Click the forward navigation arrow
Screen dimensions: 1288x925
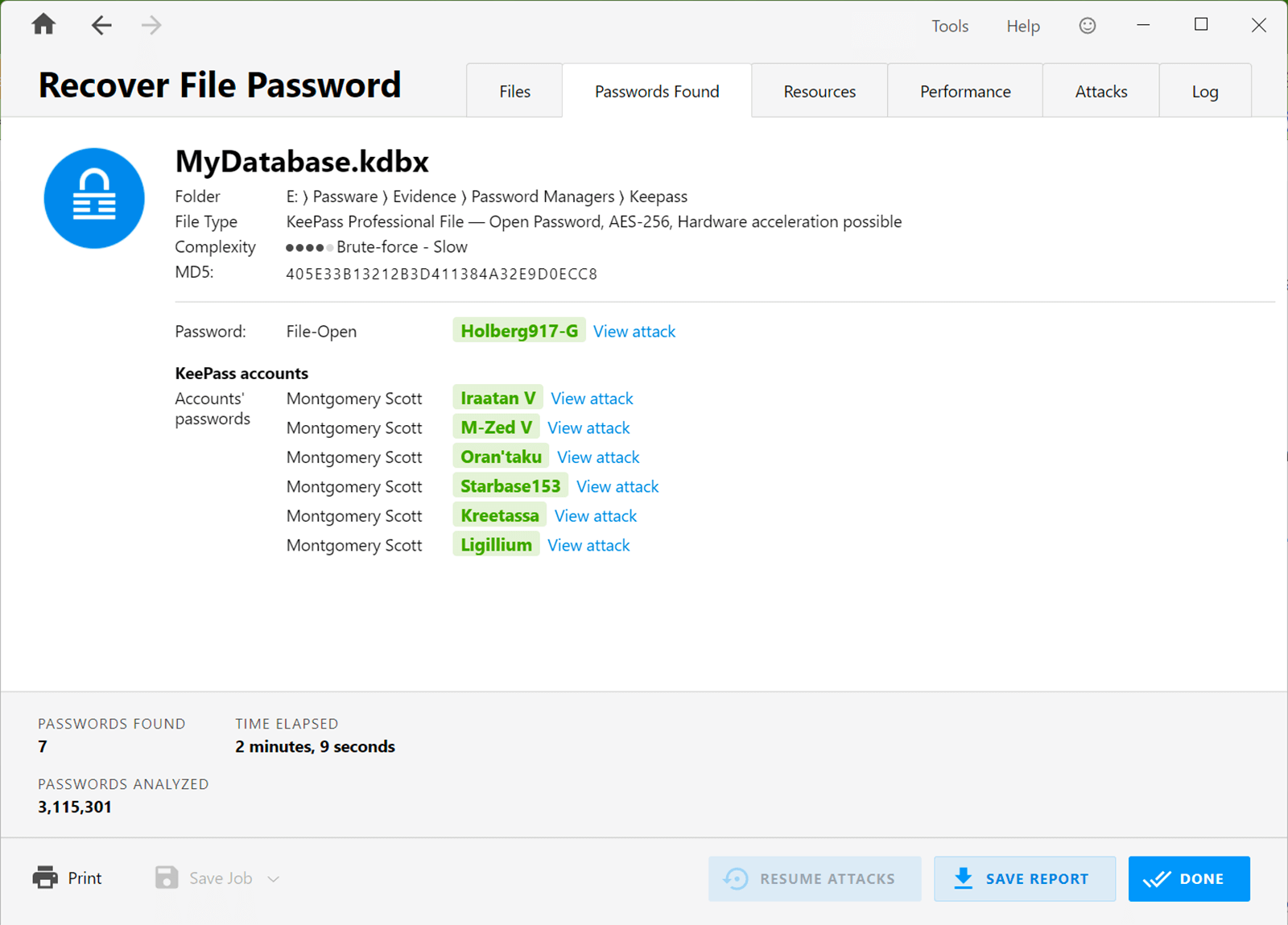[x=151, y=25]
